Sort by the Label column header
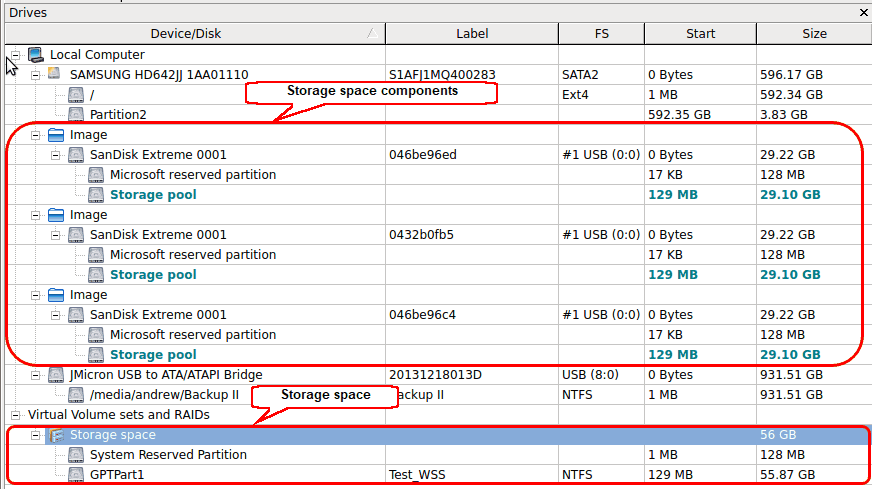 point(472,33)
